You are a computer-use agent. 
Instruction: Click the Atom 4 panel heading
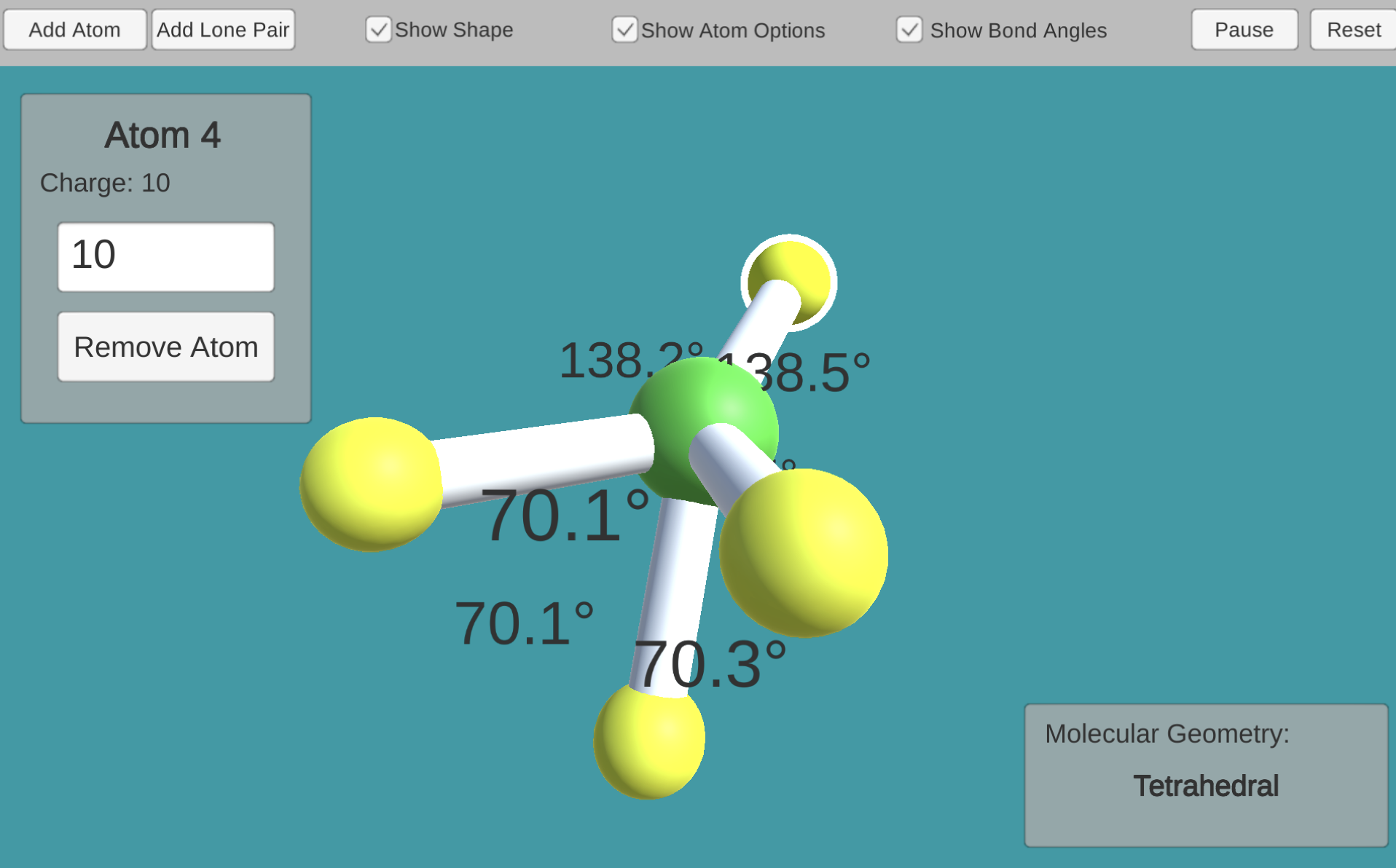162,135
